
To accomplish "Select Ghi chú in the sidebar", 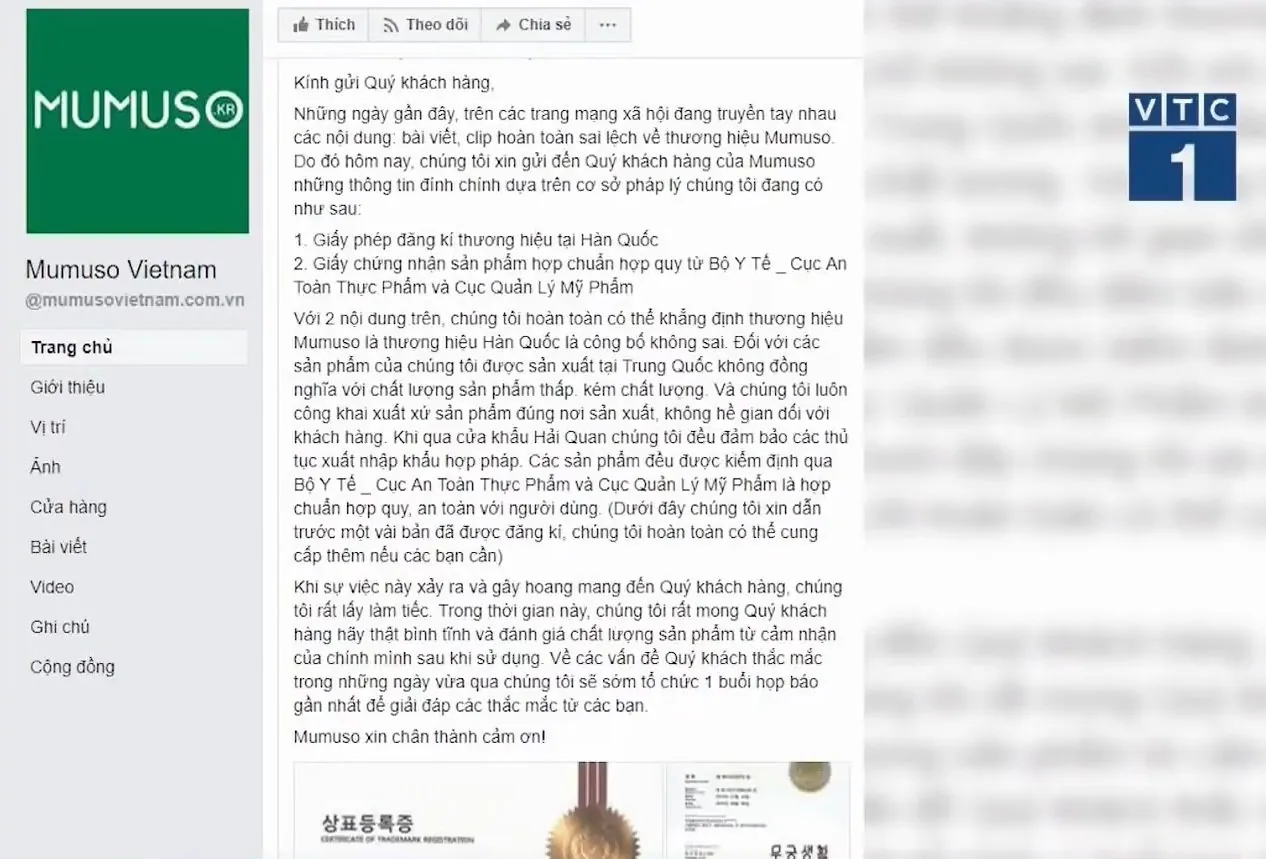I will pos(60,627).
